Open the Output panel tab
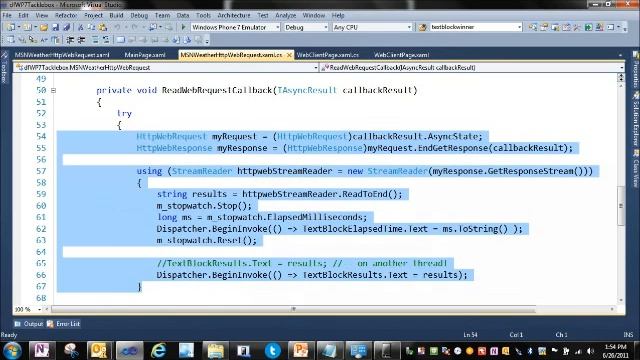Viewport: 640px width, 360px height. (x=29, y=324)
